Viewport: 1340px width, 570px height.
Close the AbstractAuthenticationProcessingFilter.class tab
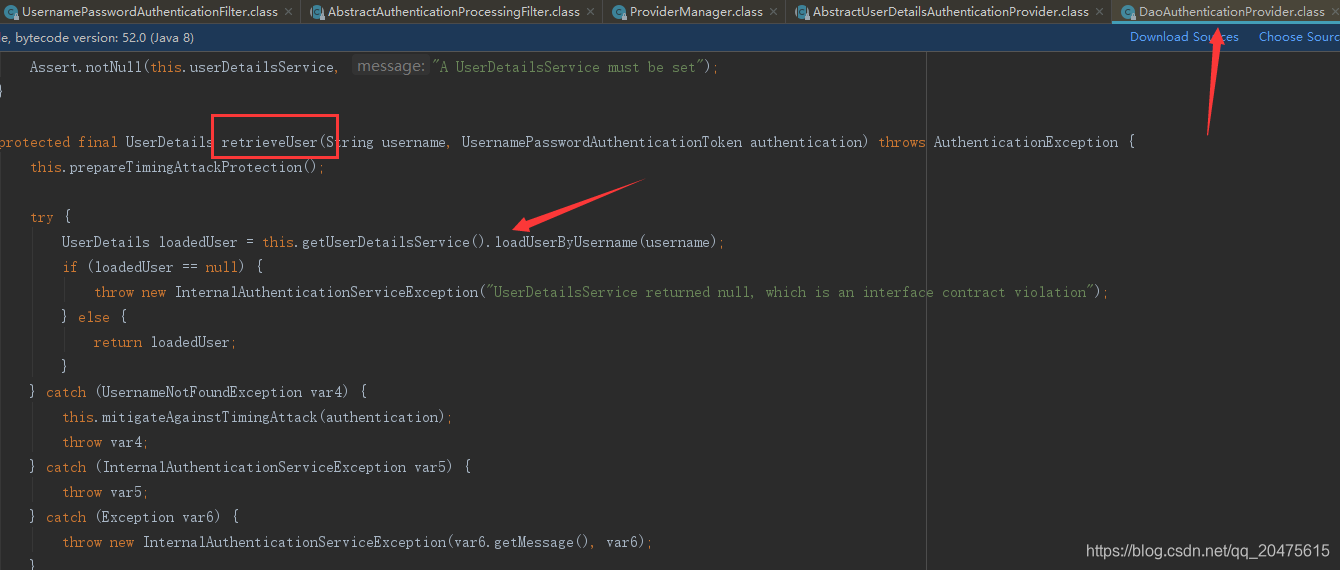click(591, 12)
